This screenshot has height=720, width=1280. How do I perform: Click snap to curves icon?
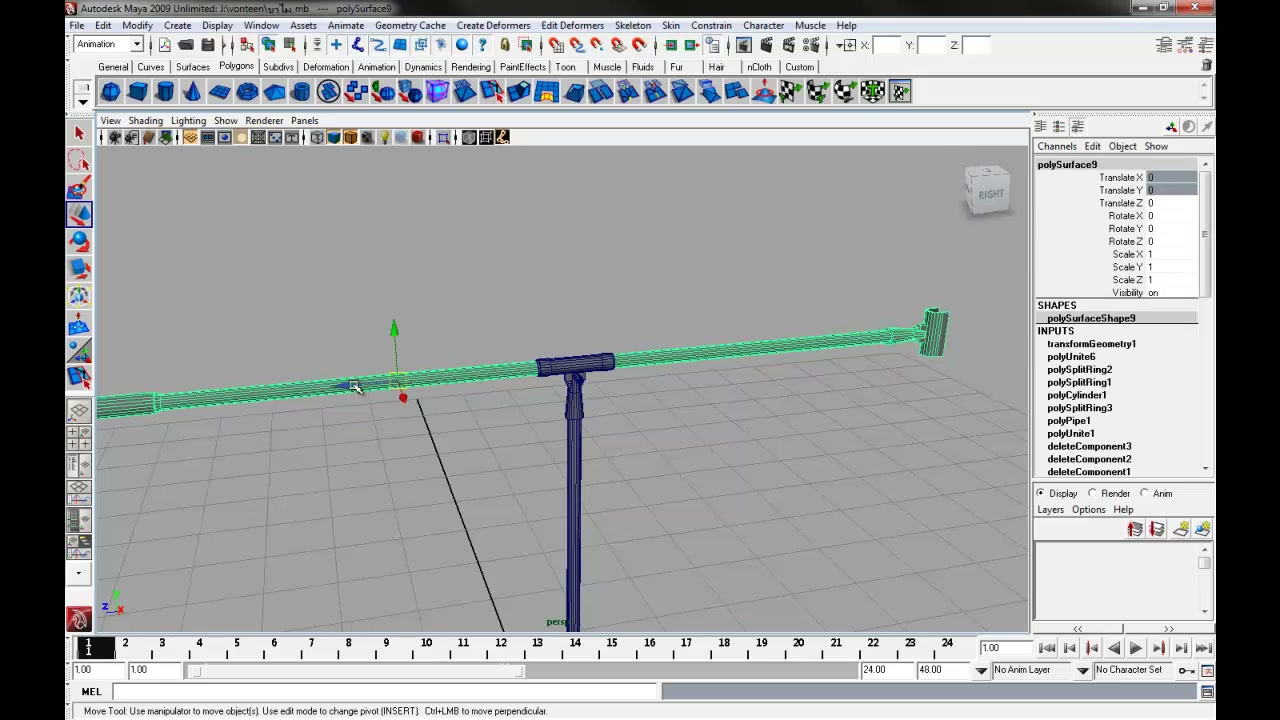(576, 45)
